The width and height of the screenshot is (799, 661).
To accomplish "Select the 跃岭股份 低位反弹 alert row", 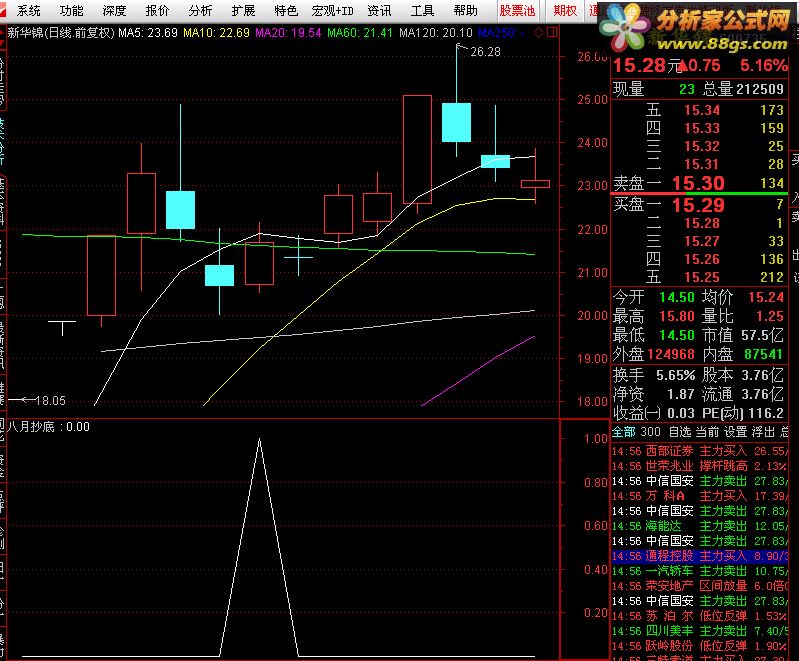I will point(700,646).
